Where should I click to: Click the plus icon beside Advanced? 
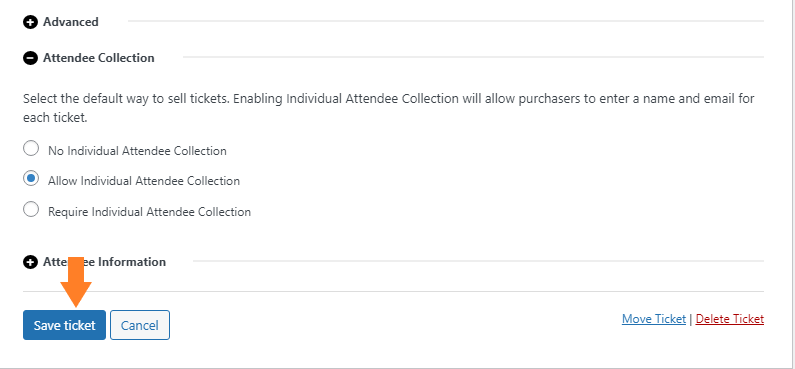pos(30,22)
